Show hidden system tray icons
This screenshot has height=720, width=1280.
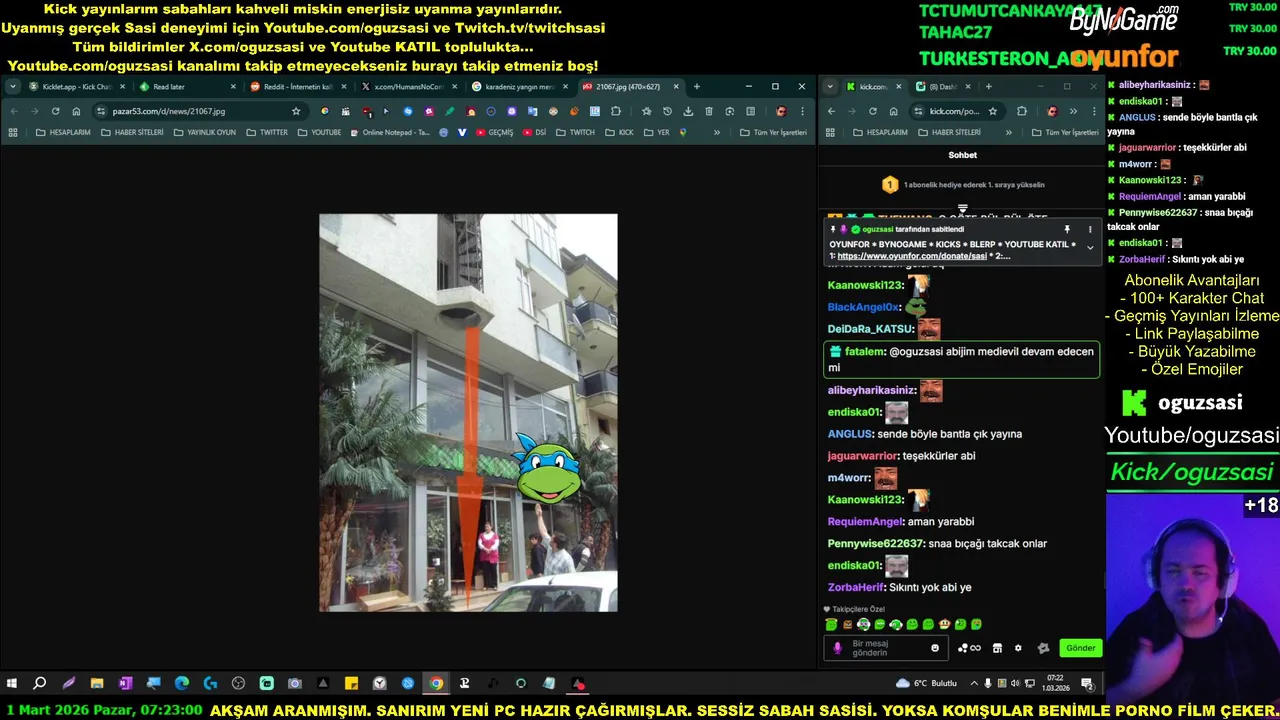point(974,684)
